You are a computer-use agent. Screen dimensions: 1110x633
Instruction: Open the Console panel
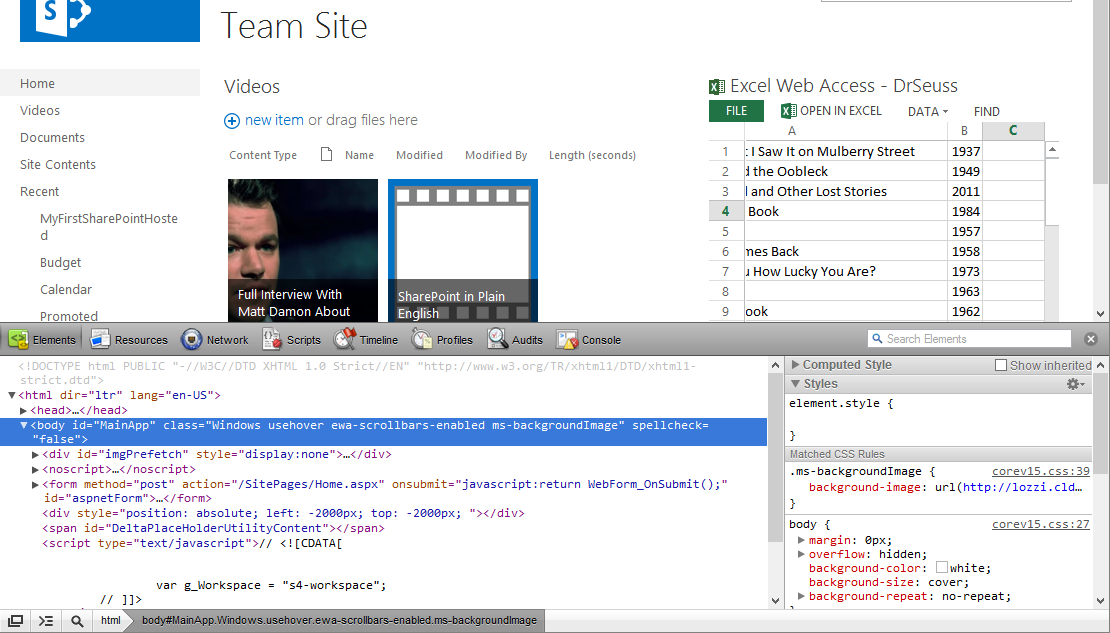(x=589, y=340)
